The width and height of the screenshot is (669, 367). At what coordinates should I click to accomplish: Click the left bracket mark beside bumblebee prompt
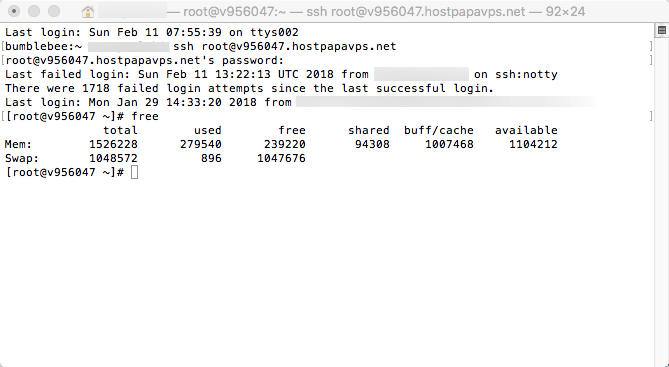click(3, 46)
